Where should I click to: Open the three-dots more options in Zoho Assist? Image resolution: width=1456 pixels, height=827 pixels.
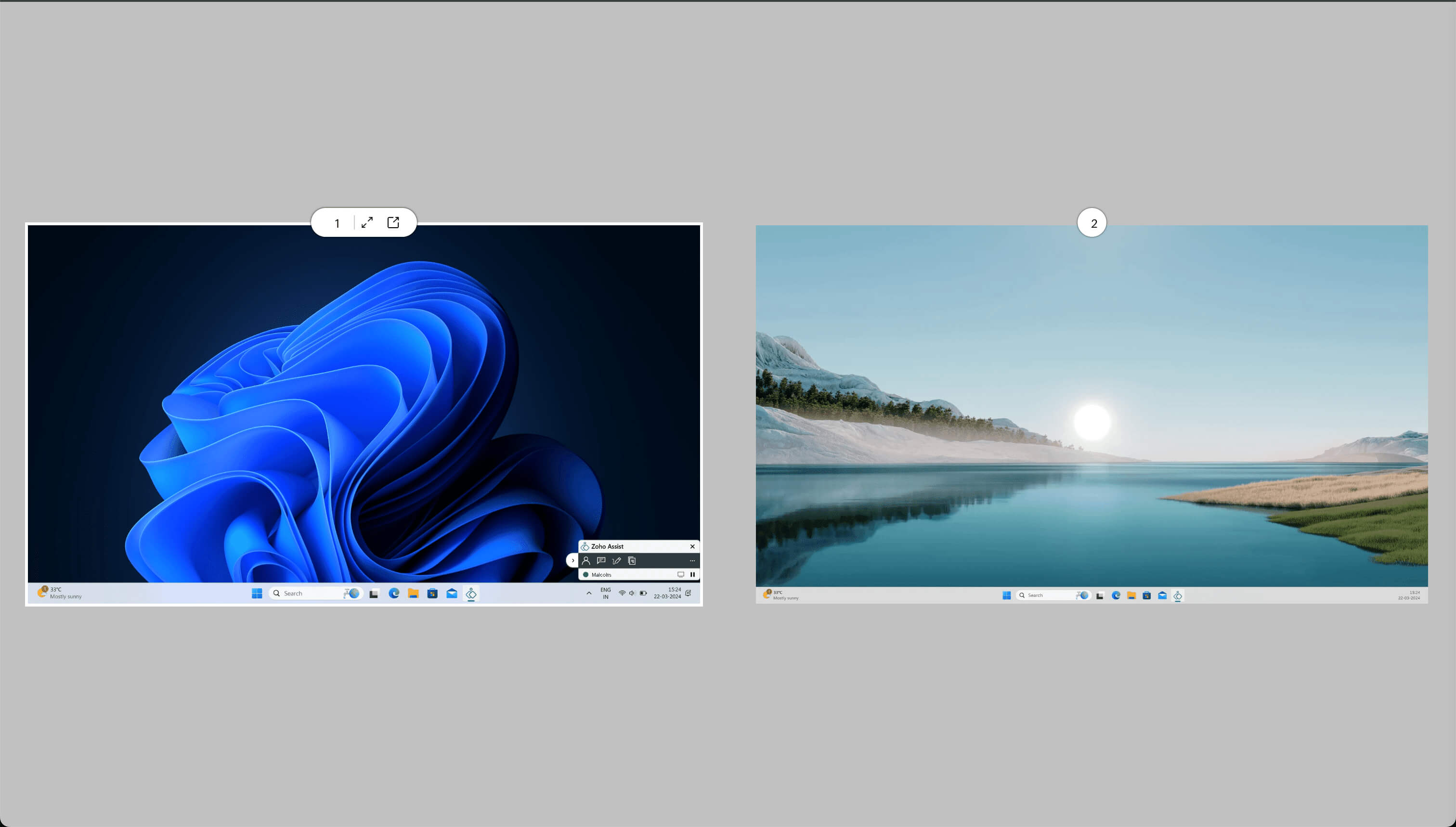tap(692, 561)
